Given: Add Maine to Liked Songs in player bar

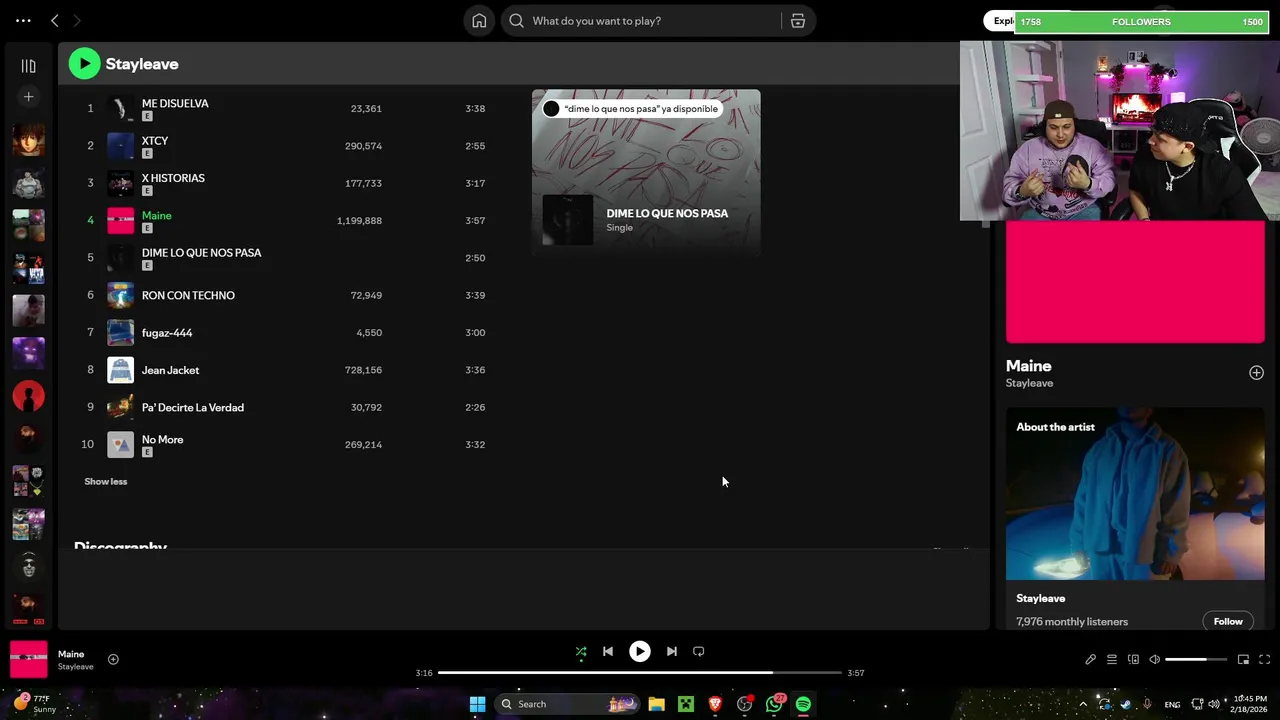Looking at the screenshot, I should [x=113, y=659].
